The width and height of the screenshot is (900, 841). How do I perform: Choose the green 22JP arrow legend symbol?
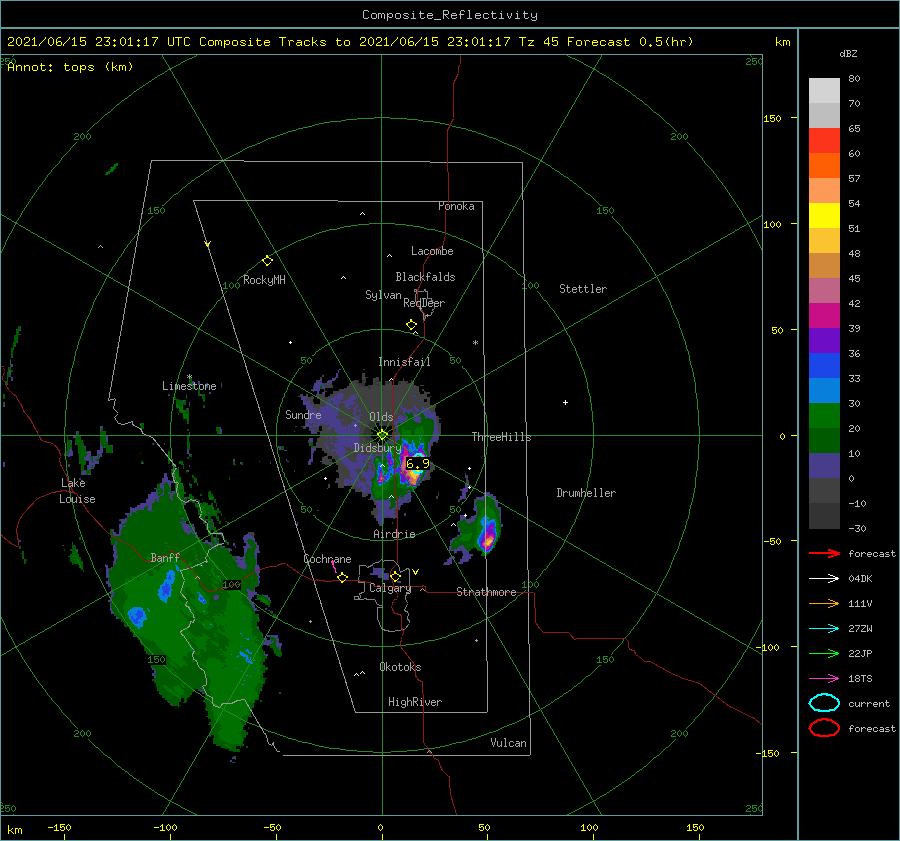[x=824, y=653]
